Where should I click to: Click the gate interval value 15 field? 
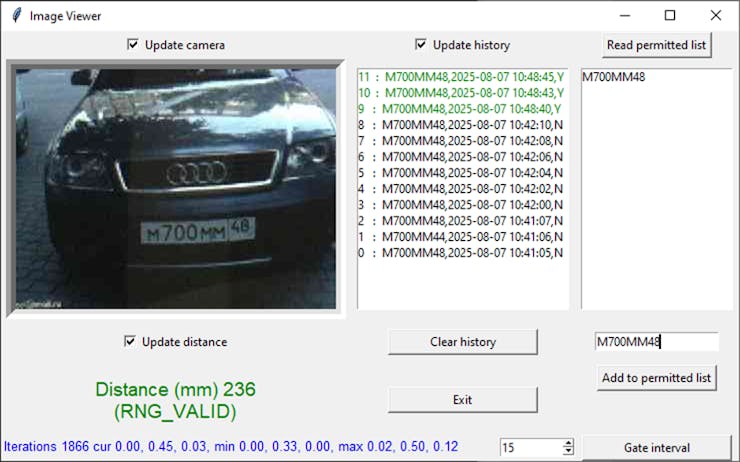(531, 447)
